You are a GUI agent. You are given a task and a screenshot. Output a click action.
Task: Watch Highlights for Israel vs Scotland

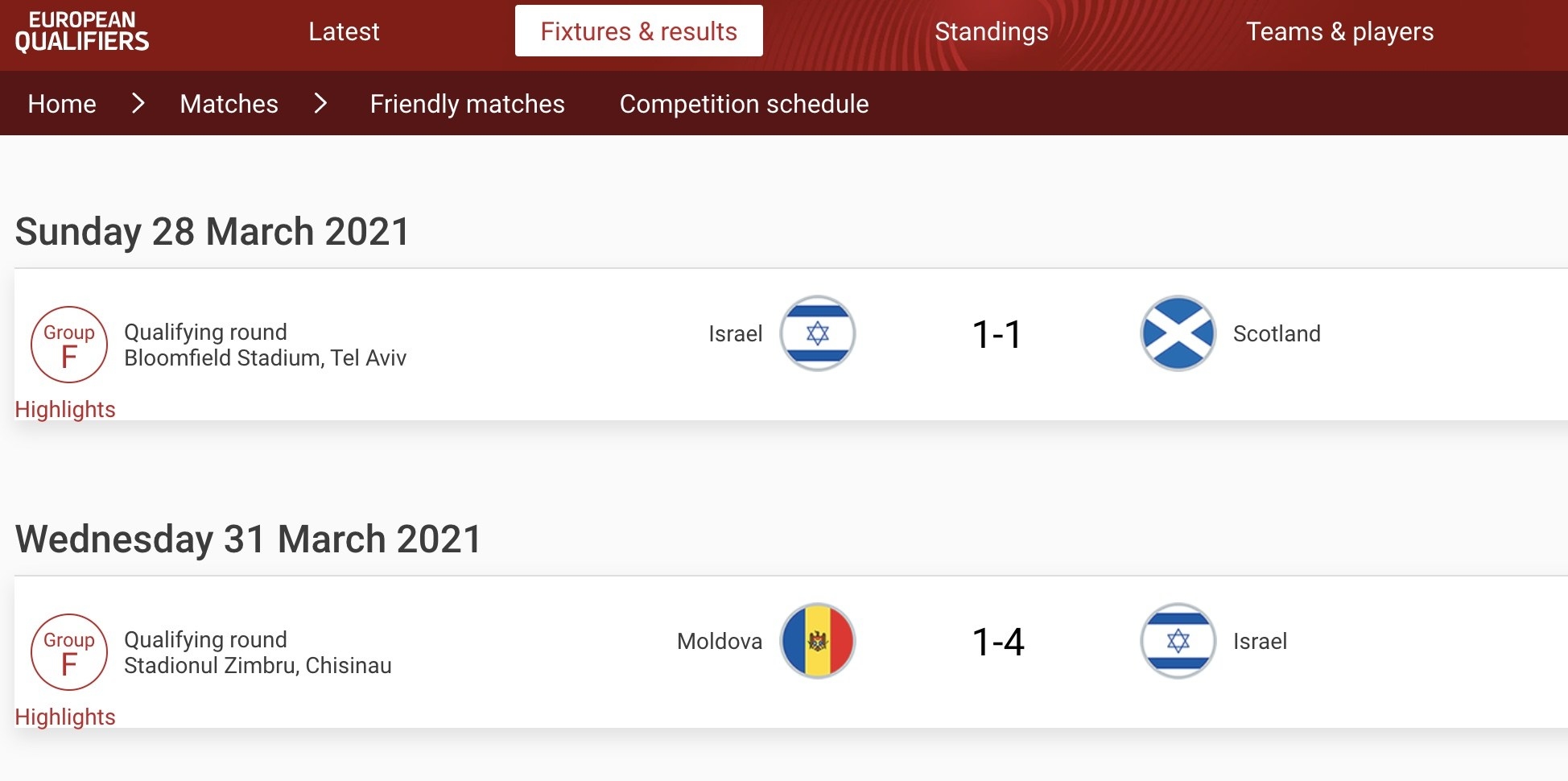coord(65,409)
